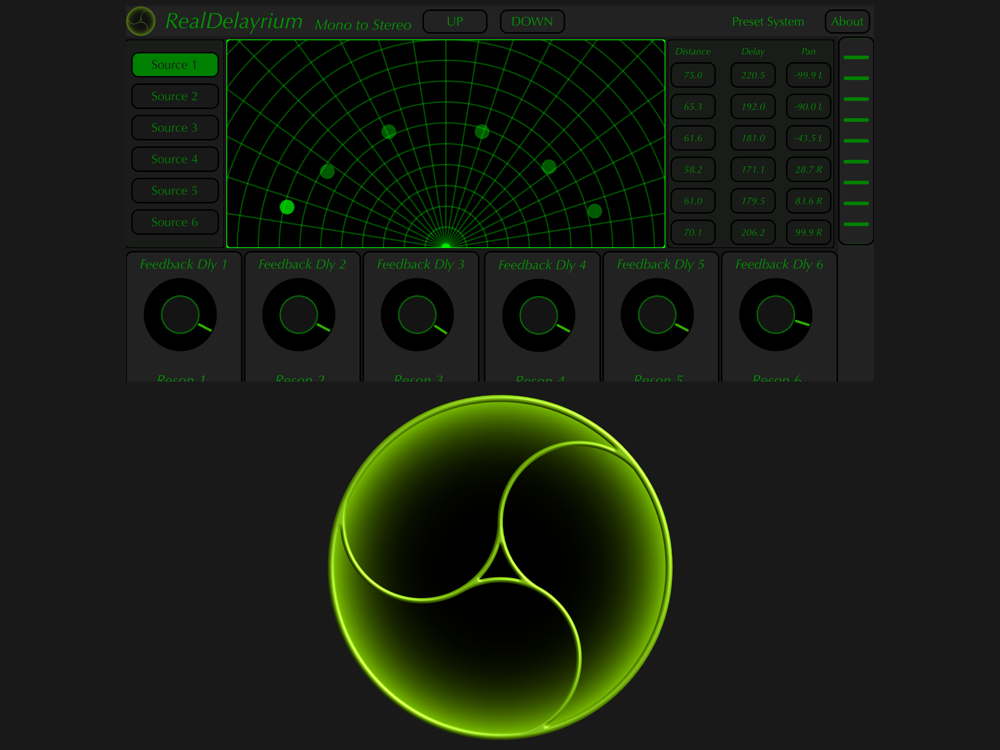Select Source 2 button
The image size is (1000, 750).
coord(175,96)
